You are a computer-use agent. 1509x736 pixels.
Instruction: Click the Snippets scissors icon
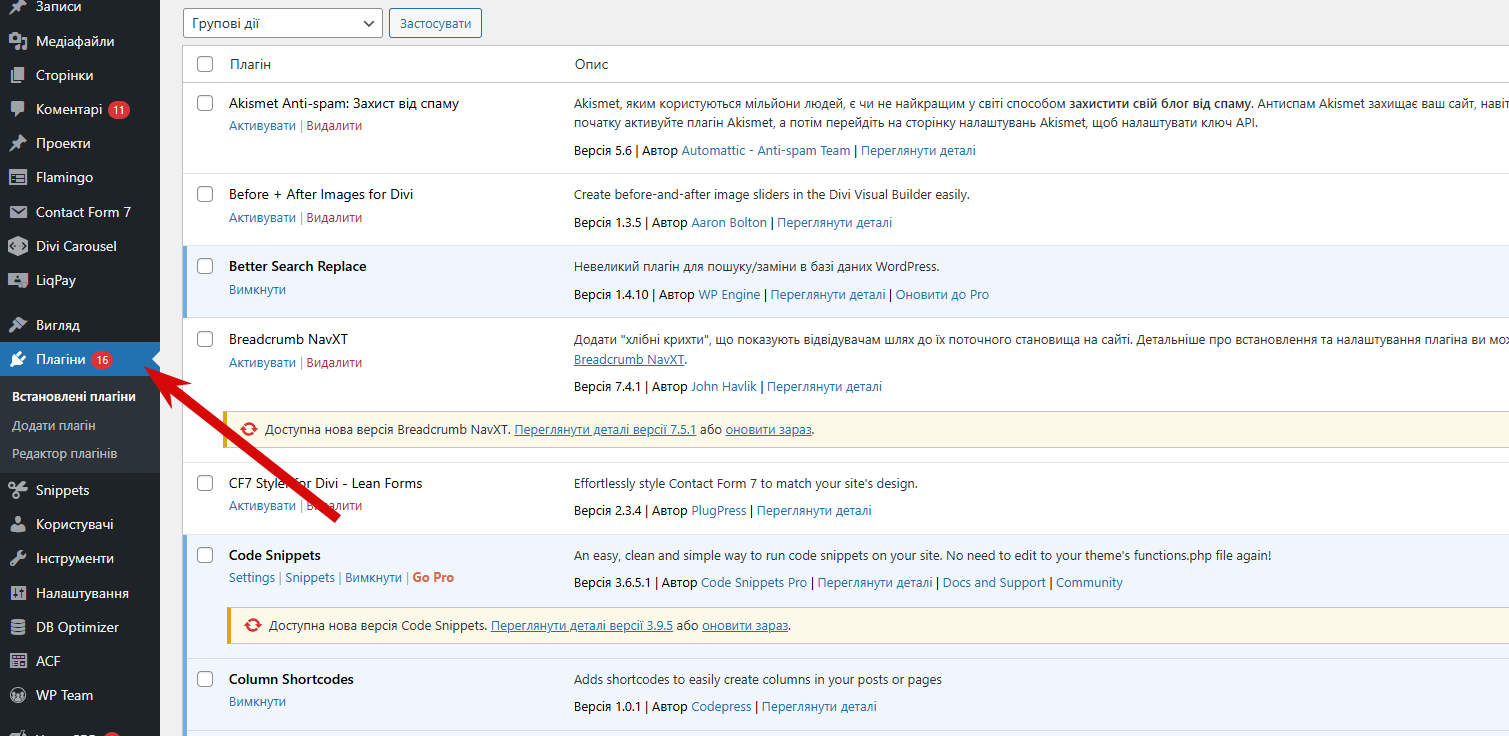(17, 490)
